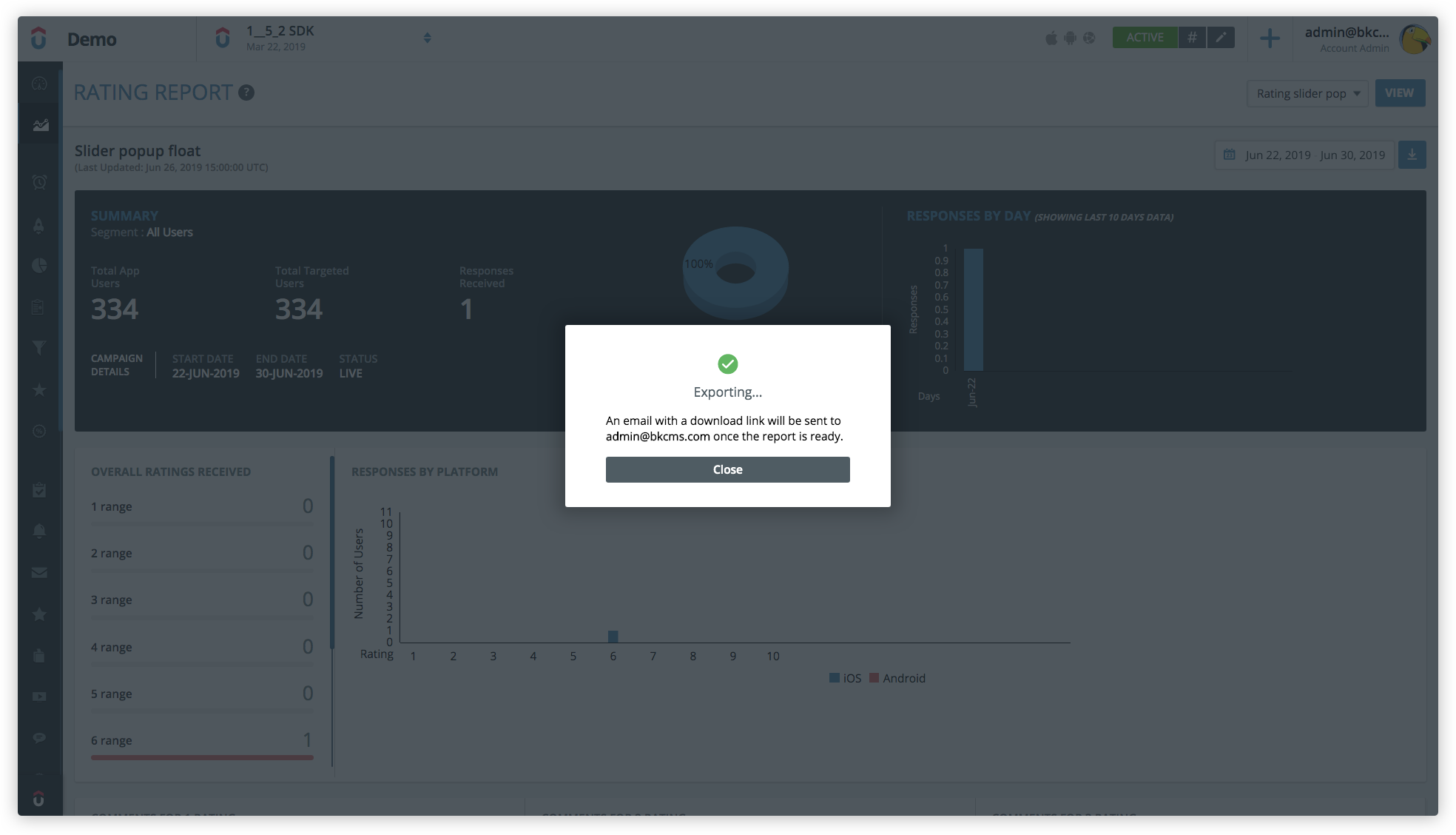Click the Total Targeted Users value 334

pos(299,309)
